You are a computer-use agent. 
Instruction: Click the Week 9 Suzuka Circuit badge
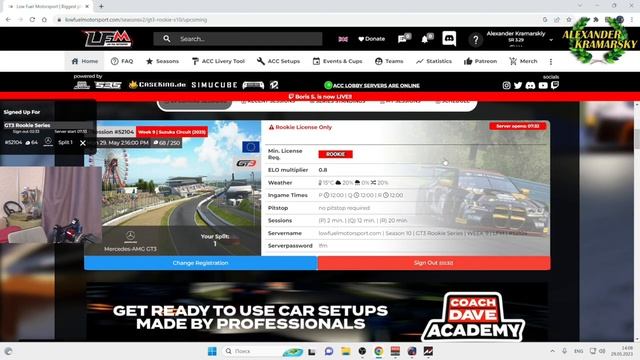tap(172, 132)
